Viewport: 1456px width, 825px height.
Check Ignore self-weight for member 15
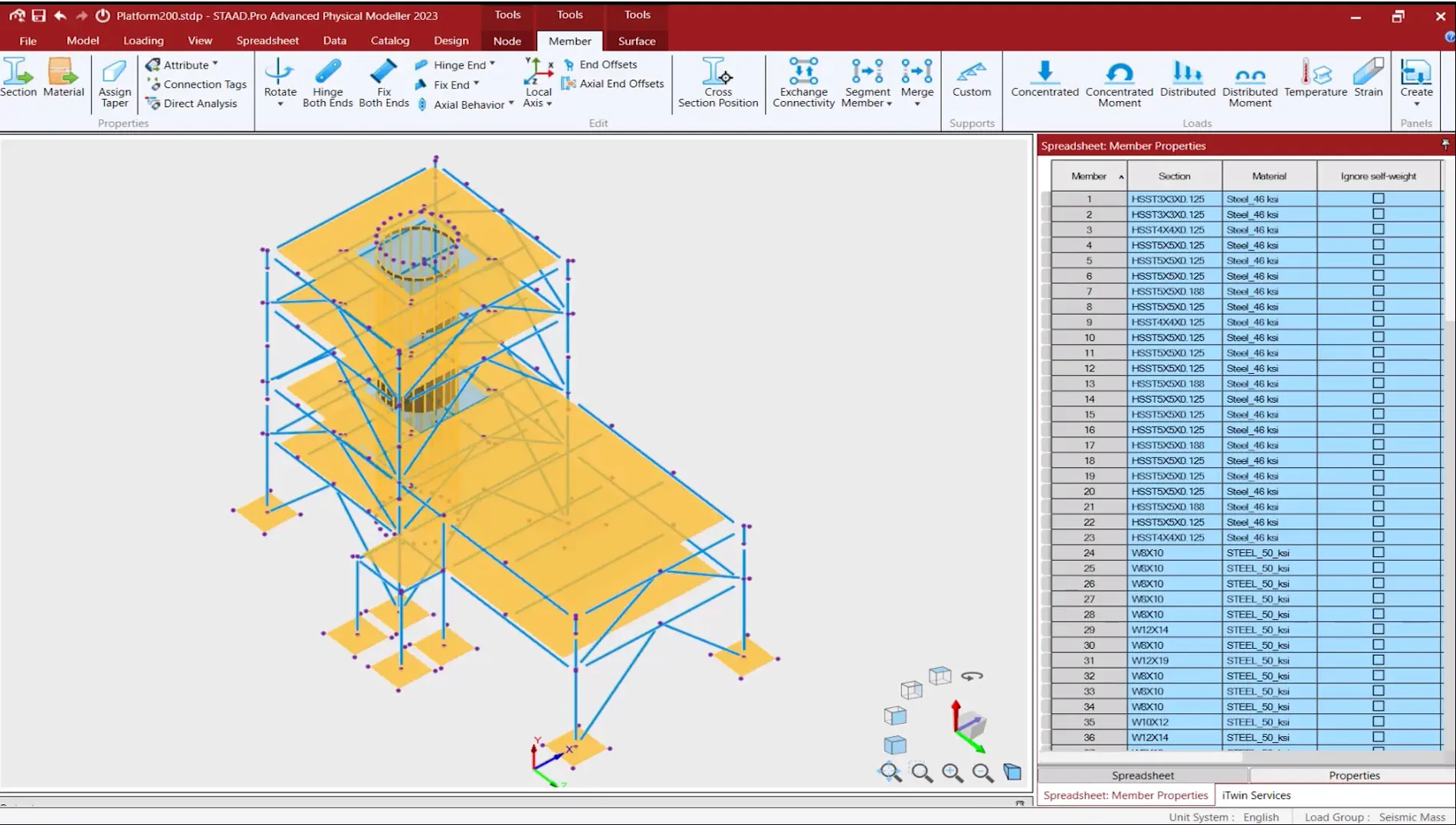click(x=1379, y=414)
